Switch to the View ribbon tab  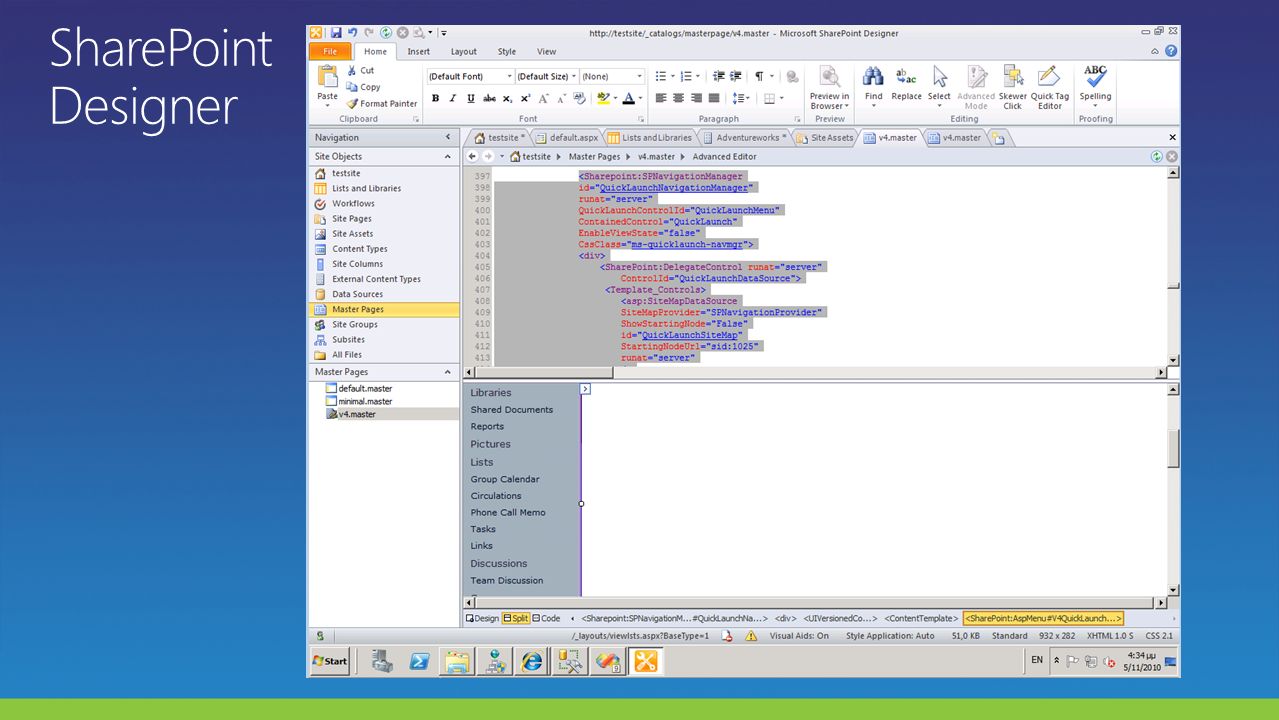(x=546, y=52)
